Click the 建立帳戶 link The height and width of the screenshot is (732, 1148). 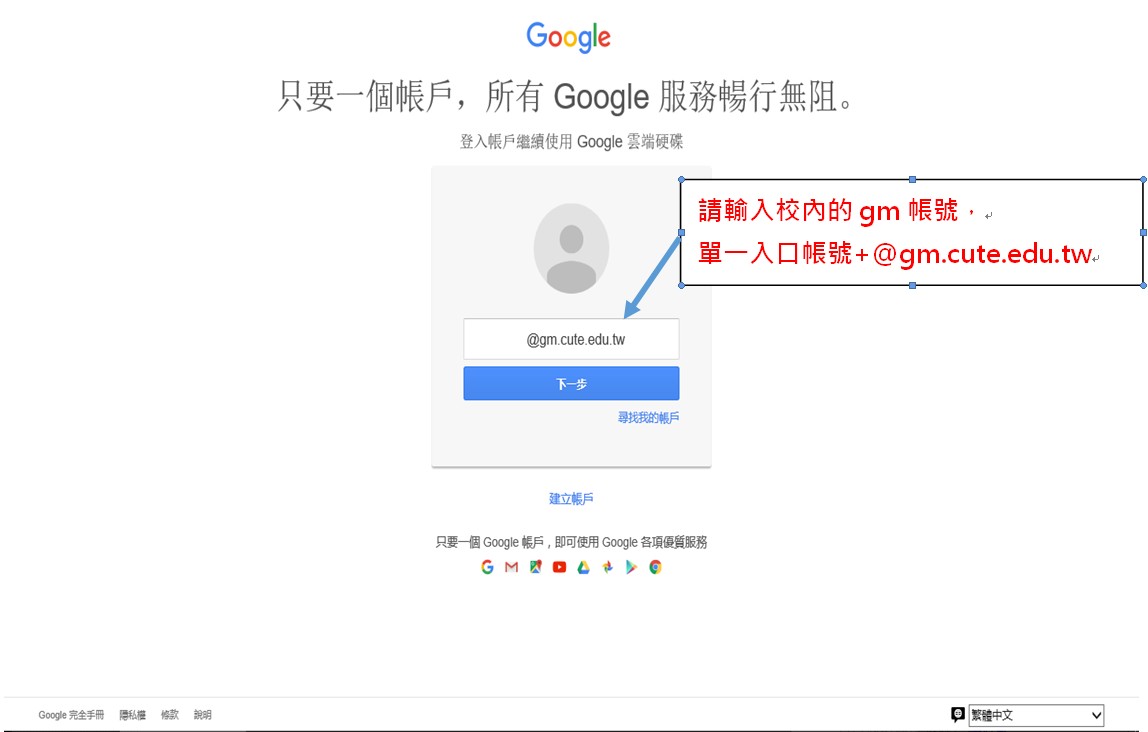[x=571, y=498]
